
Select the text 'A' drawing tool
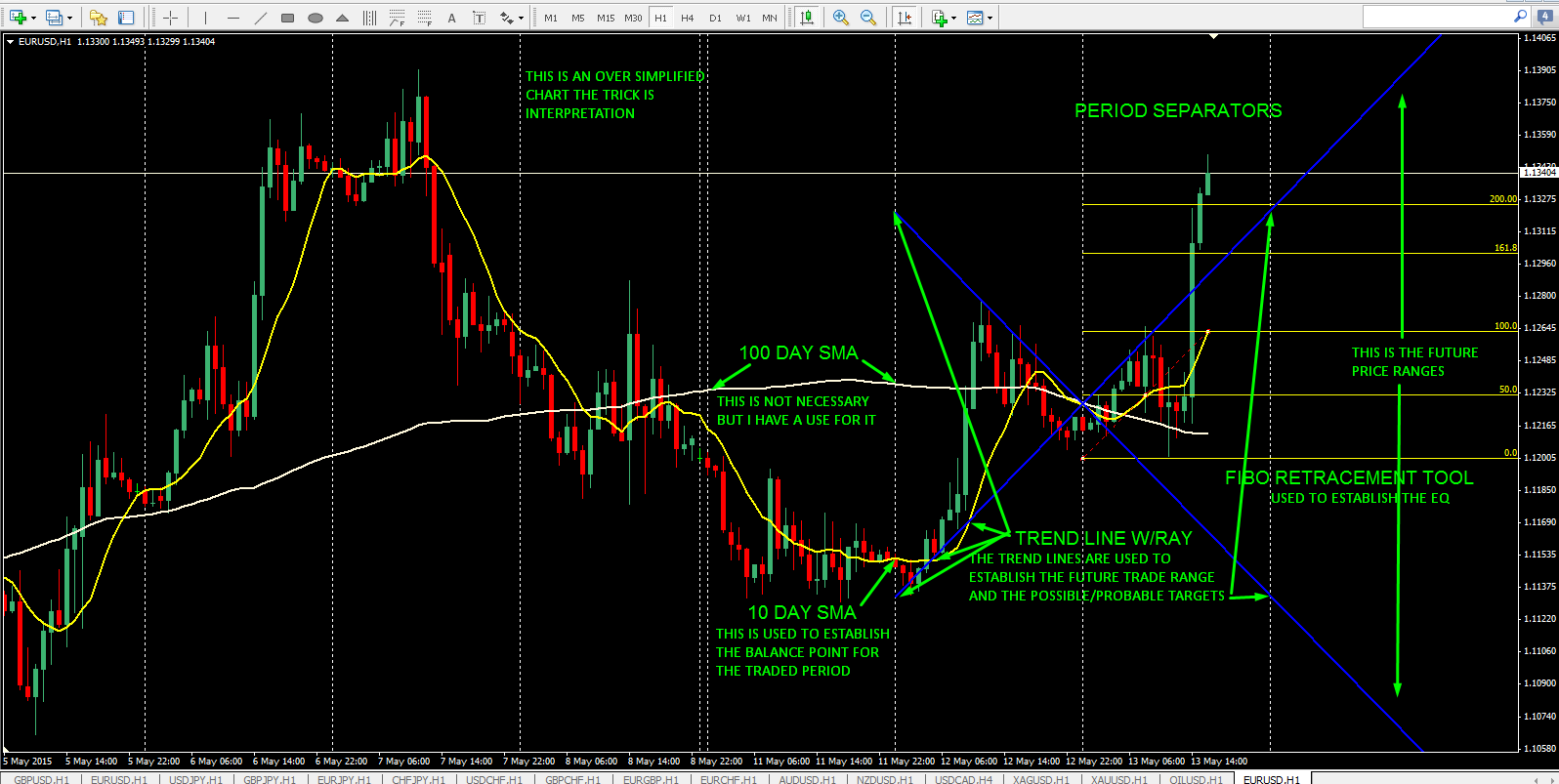[x=451, y=18]
